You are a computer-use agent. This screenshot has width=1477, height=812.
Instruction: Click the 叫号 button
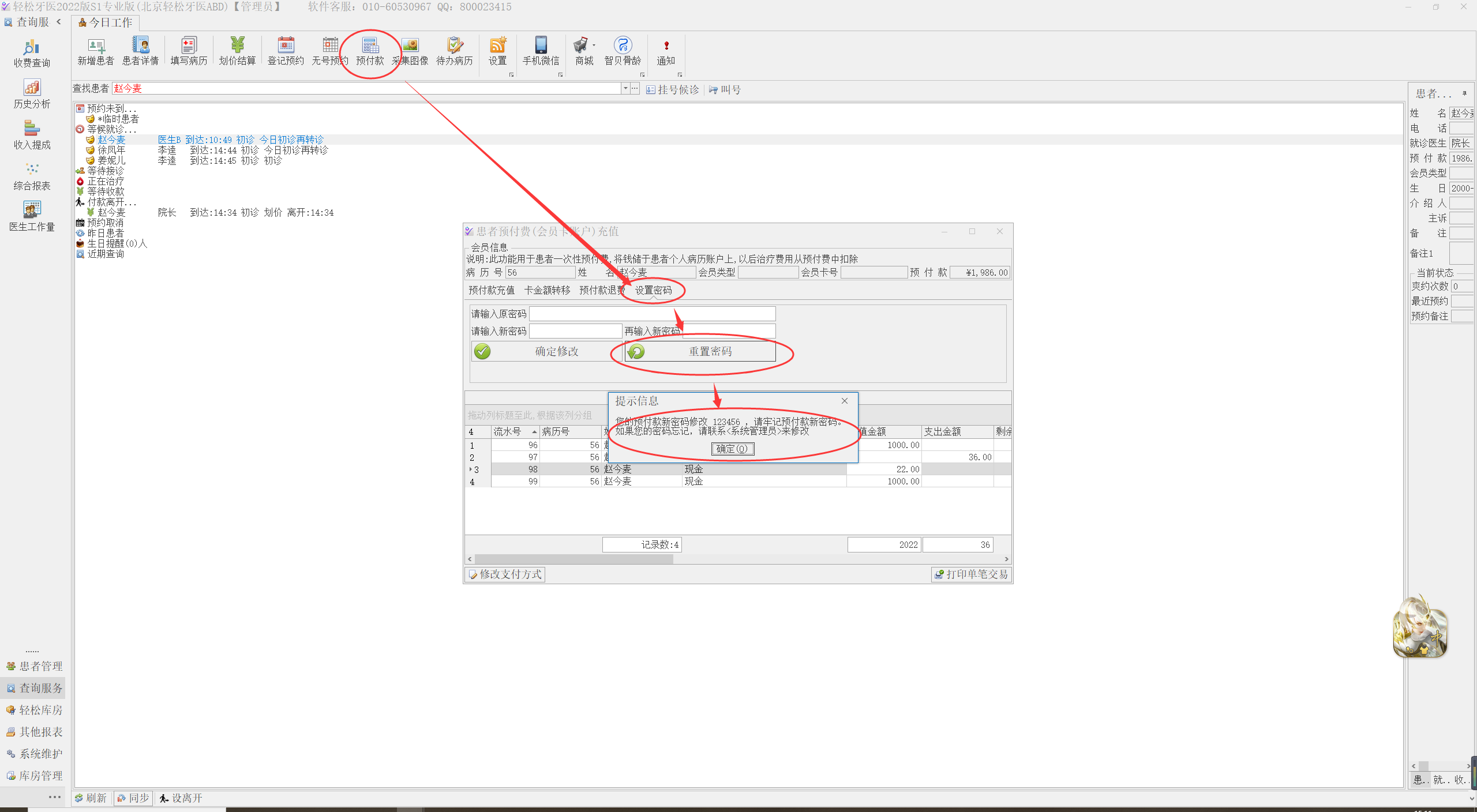click(725, 89)
